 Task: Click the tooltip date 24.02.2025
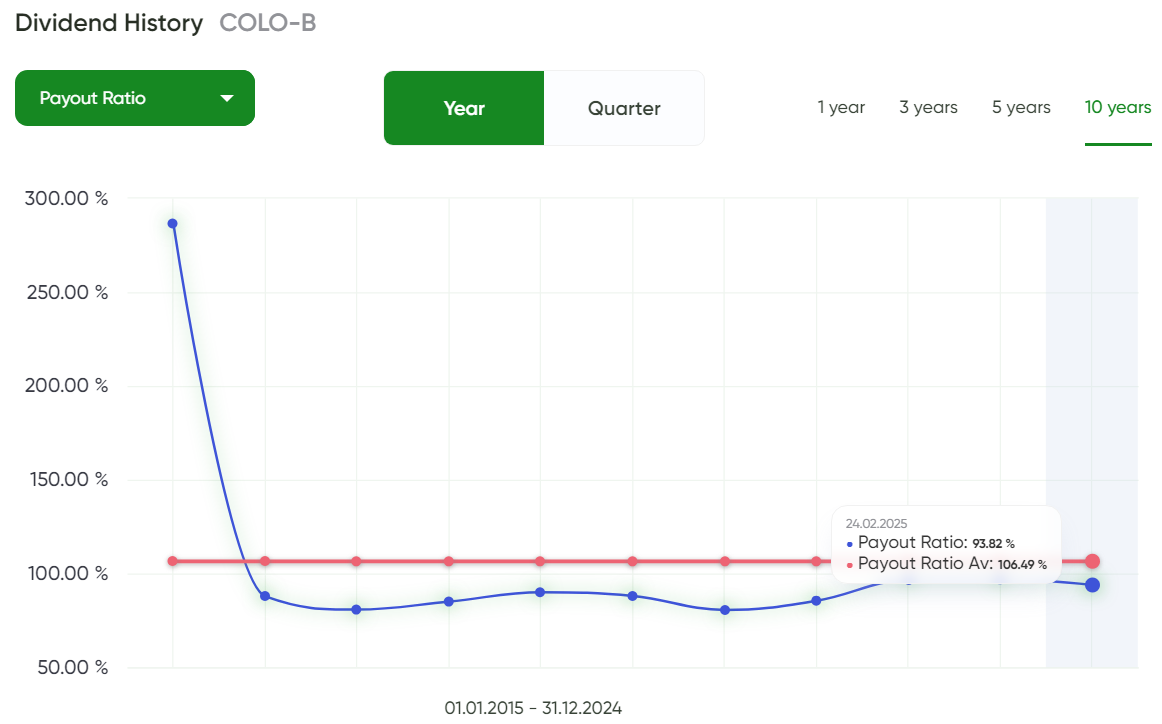pos(876,523)
